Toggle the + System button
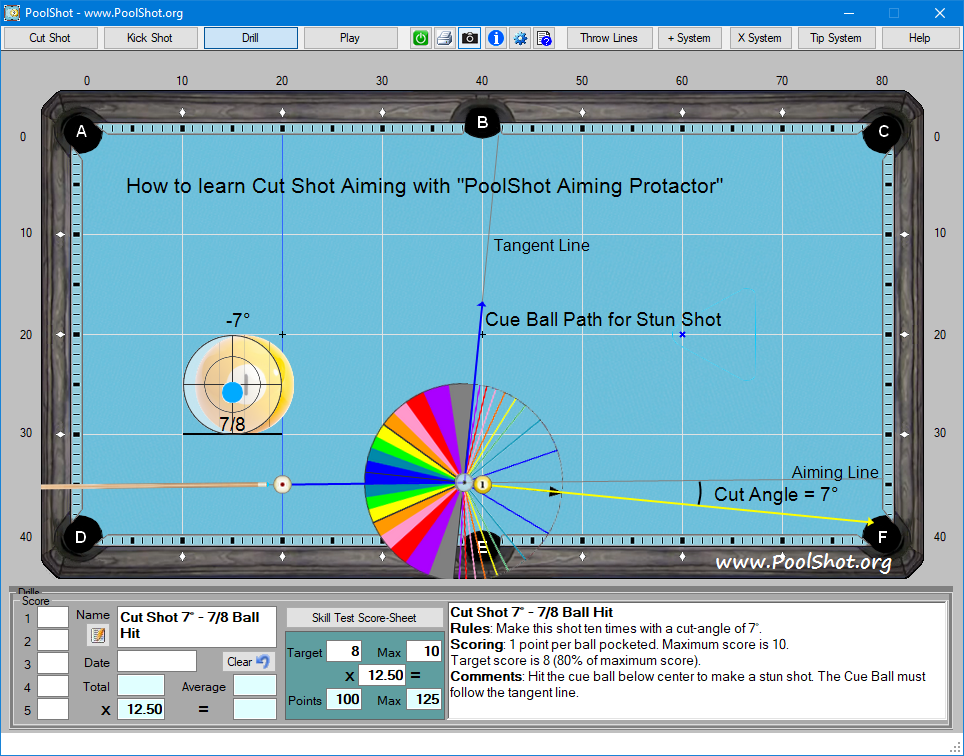The image size is (964, 756). coord(689,38)
